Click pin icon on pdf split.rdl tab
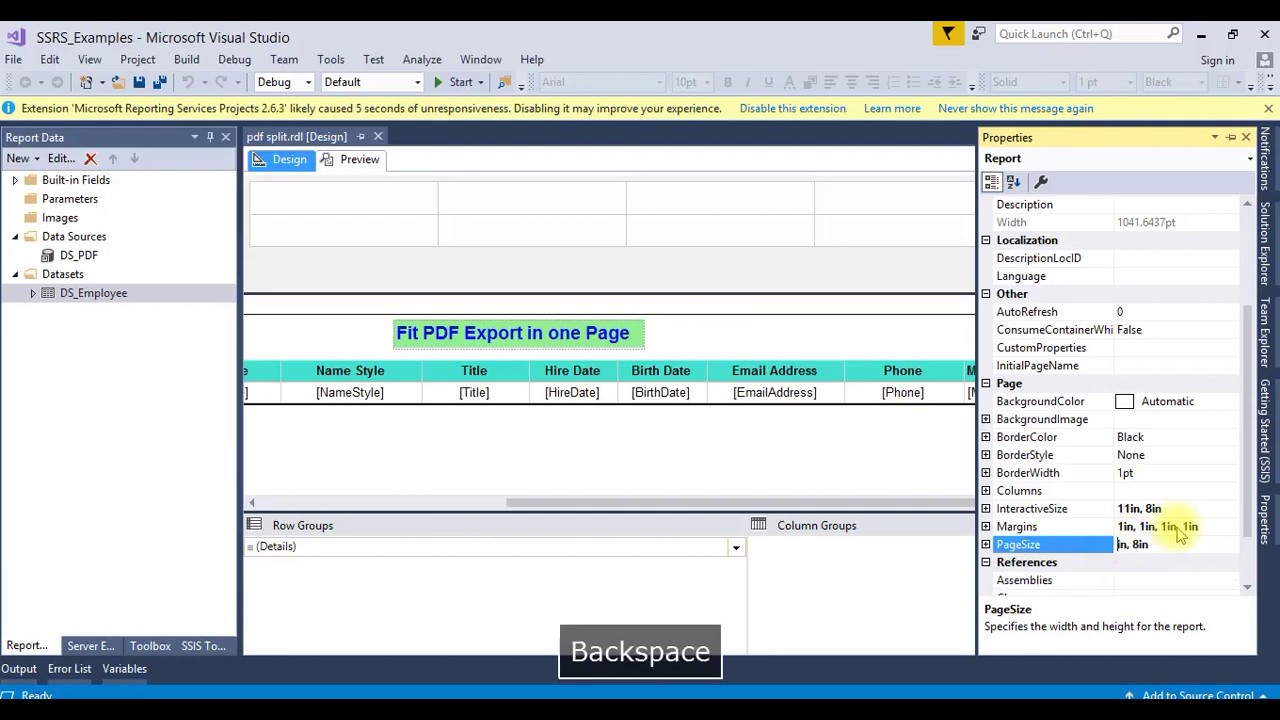Image resolution: width=1280 pixels, height=720 pixels. coord(361,136)
